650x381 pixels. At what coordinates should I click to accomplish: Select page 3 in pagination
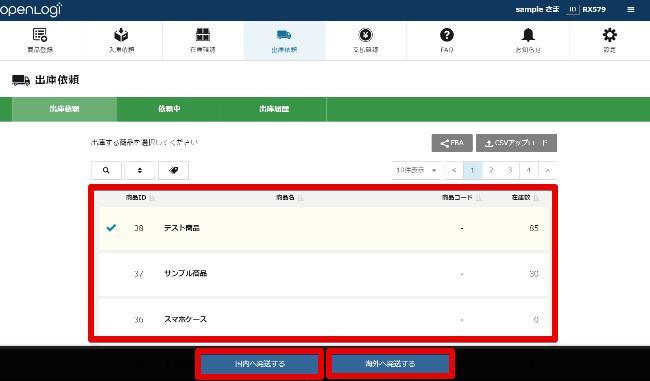[x=510, y=170]
